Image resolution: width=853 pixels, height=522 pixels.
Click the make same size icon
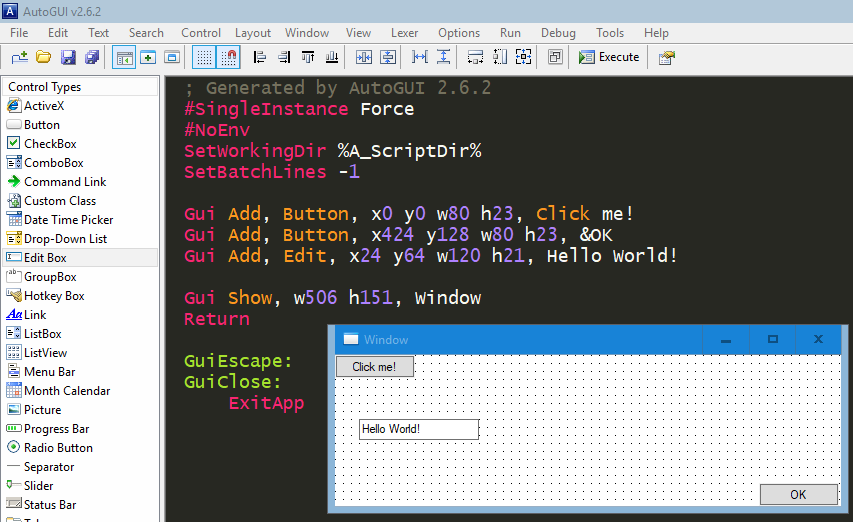pyautogui.click(x=523, y=57)
